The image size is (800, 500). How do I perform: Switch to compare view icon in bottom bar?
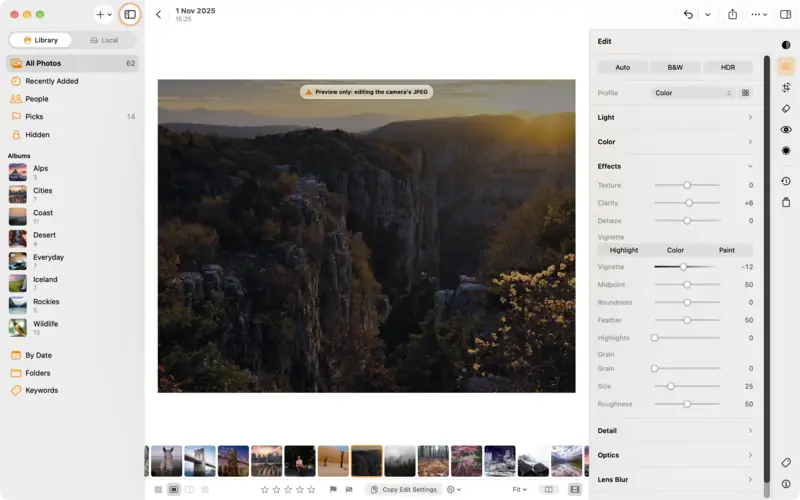point(189,490)
